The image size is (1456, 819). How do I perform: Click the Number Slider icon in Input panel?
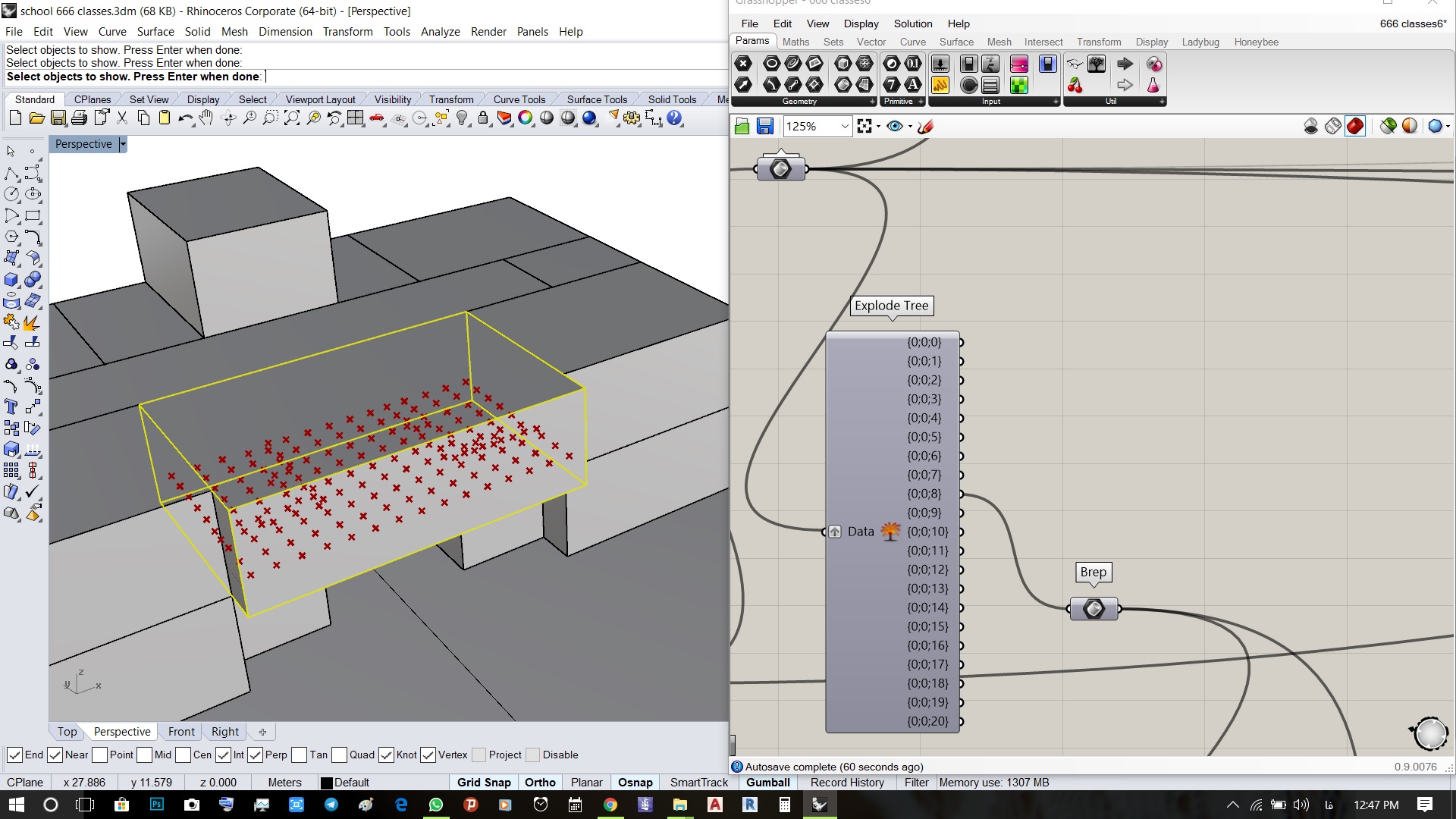[940, 64]
